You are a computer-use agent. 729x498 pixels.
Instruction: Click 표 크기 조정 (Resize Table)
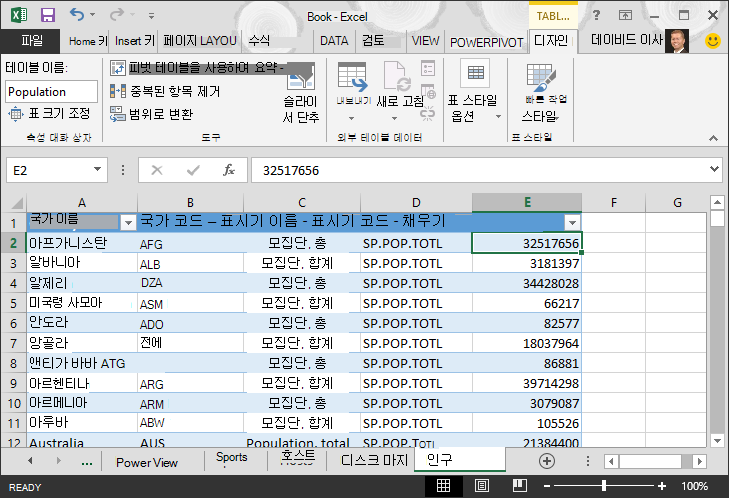tap(49, 113)
